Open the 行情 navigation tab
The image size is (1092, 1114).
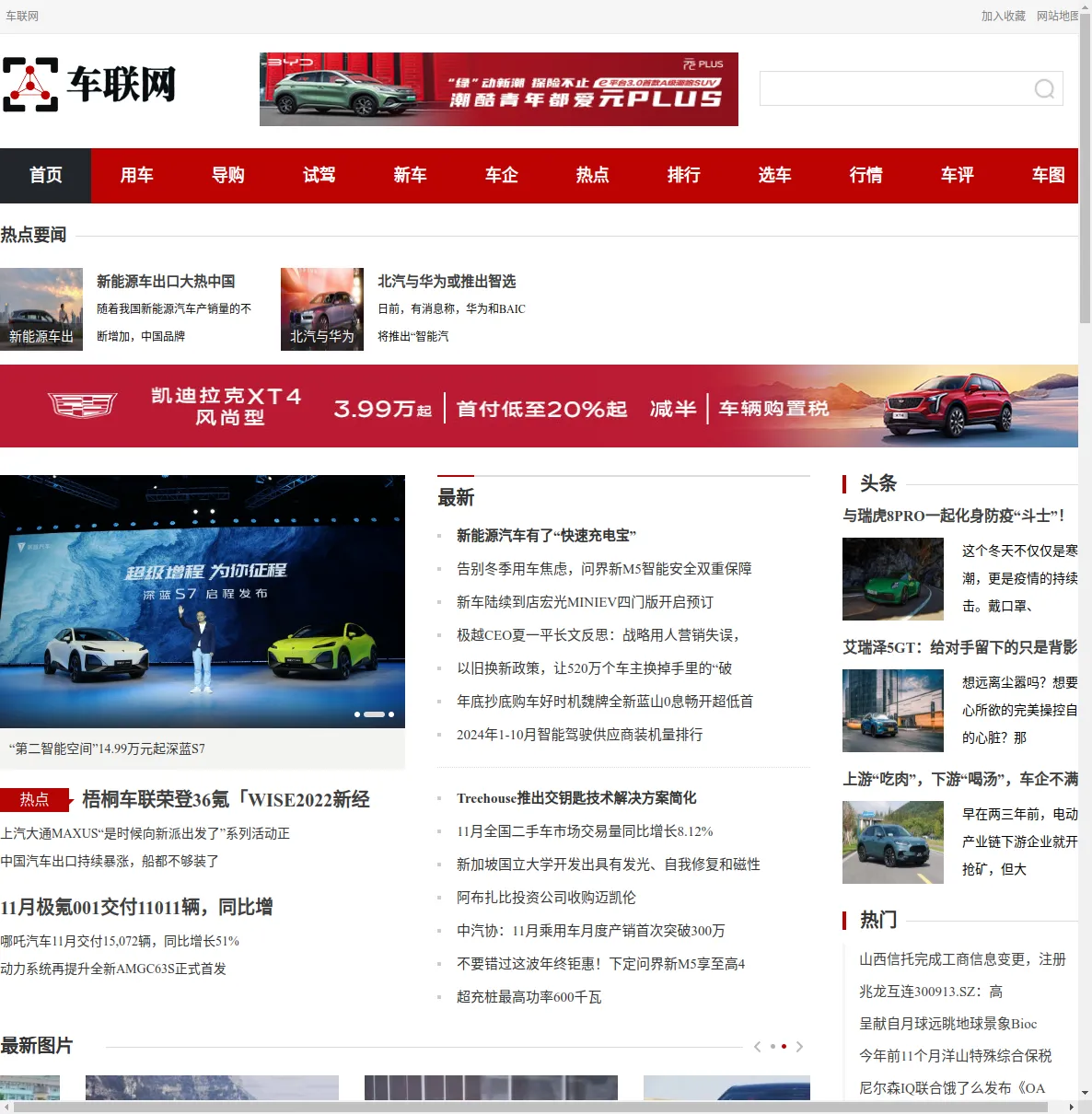pos(865,175)
